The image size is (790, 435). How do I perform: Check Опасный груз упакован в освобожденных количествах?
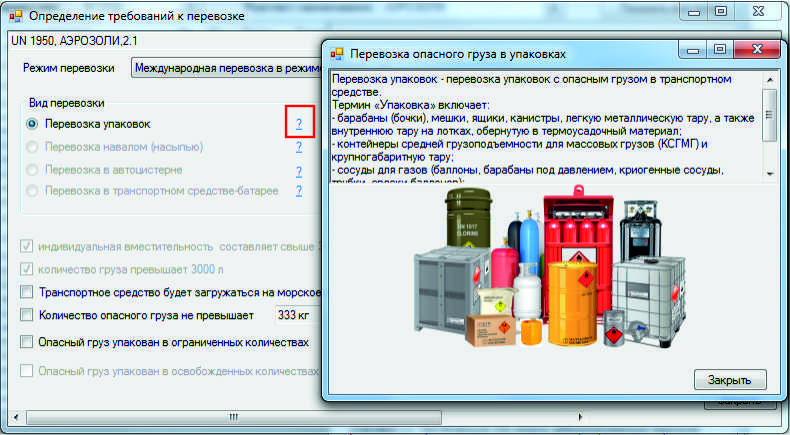coord(26,371)
